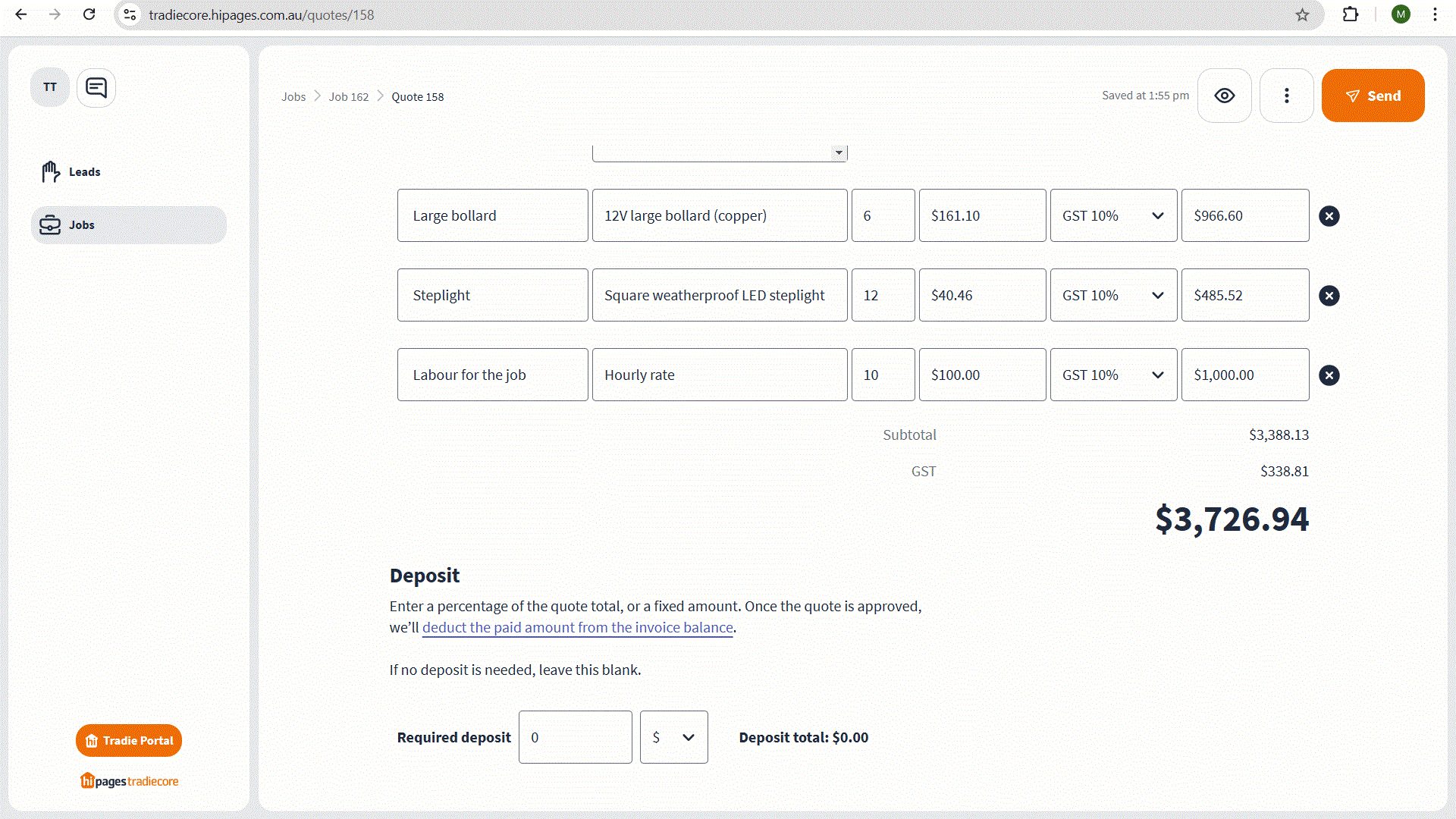Image resolution: width=1456 pixels, height=819 pixels.
Task: Expand GST dropdown for Large bollard
Action: pos(1113,216)
